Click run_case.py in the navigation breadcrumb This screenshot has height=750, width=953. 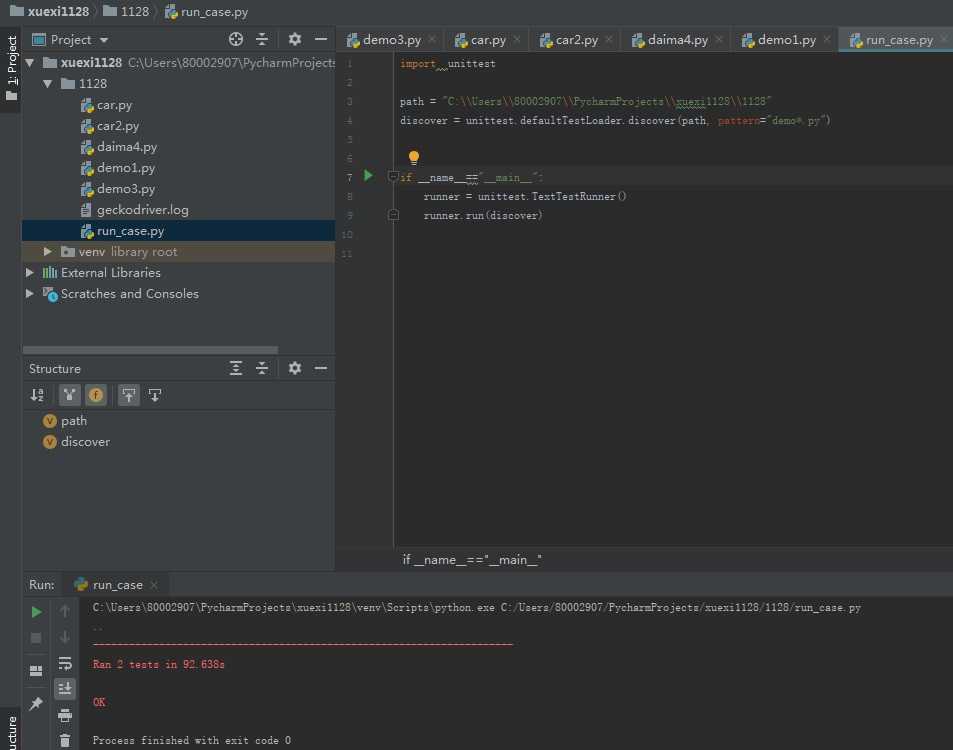[207, 12]
